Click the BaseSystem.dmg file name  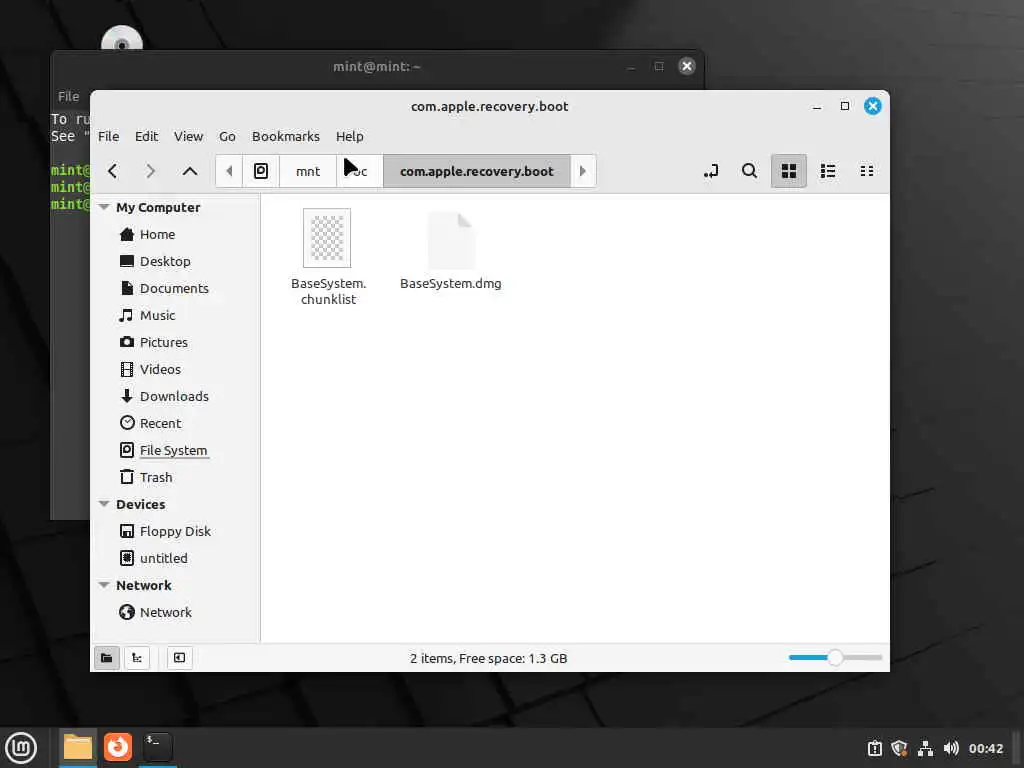click(x=451, y=283)
